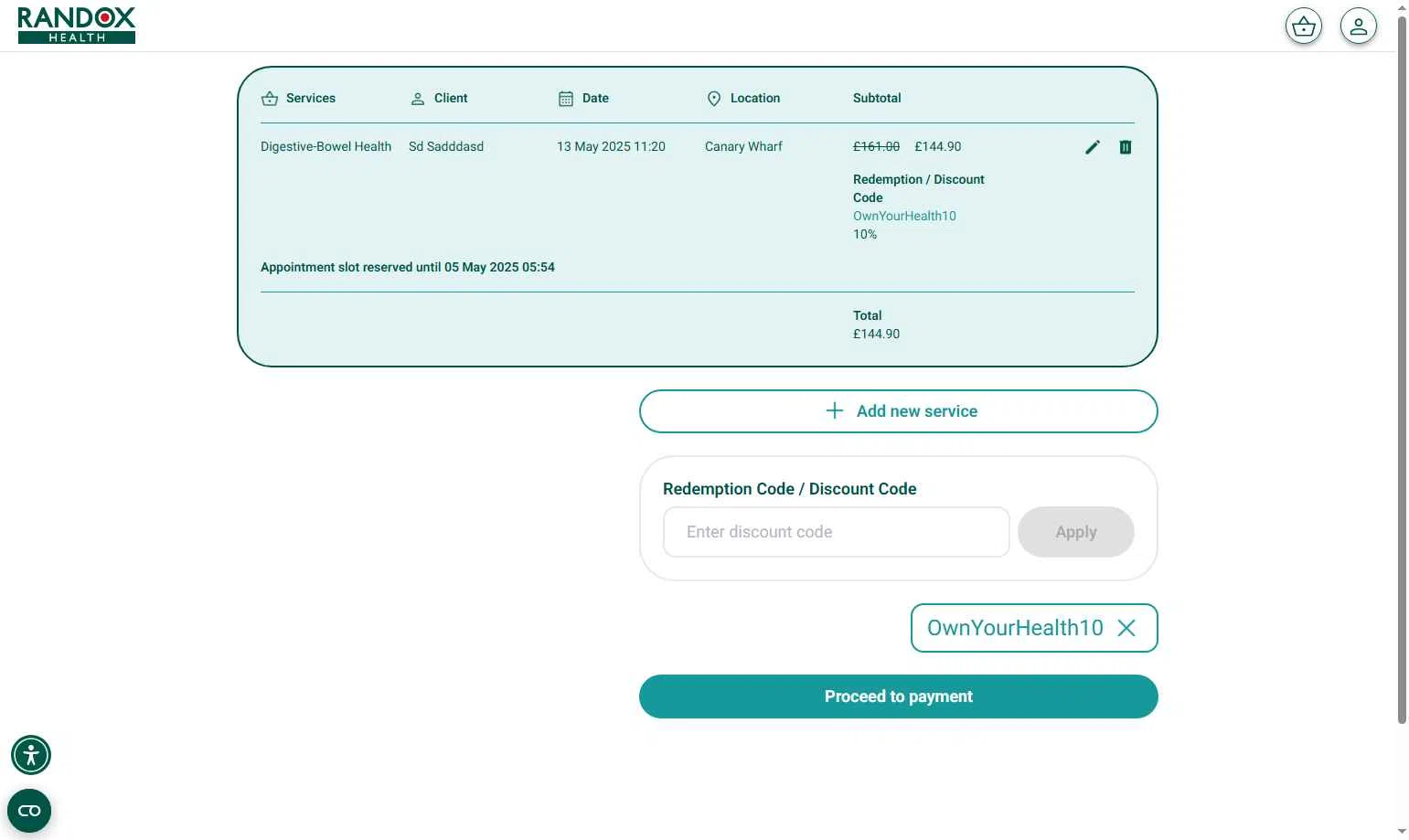Click the Redemption Code / Discount Code heading
The height and width of the screenshot is (840, 1409).
[x=790, y=489]
